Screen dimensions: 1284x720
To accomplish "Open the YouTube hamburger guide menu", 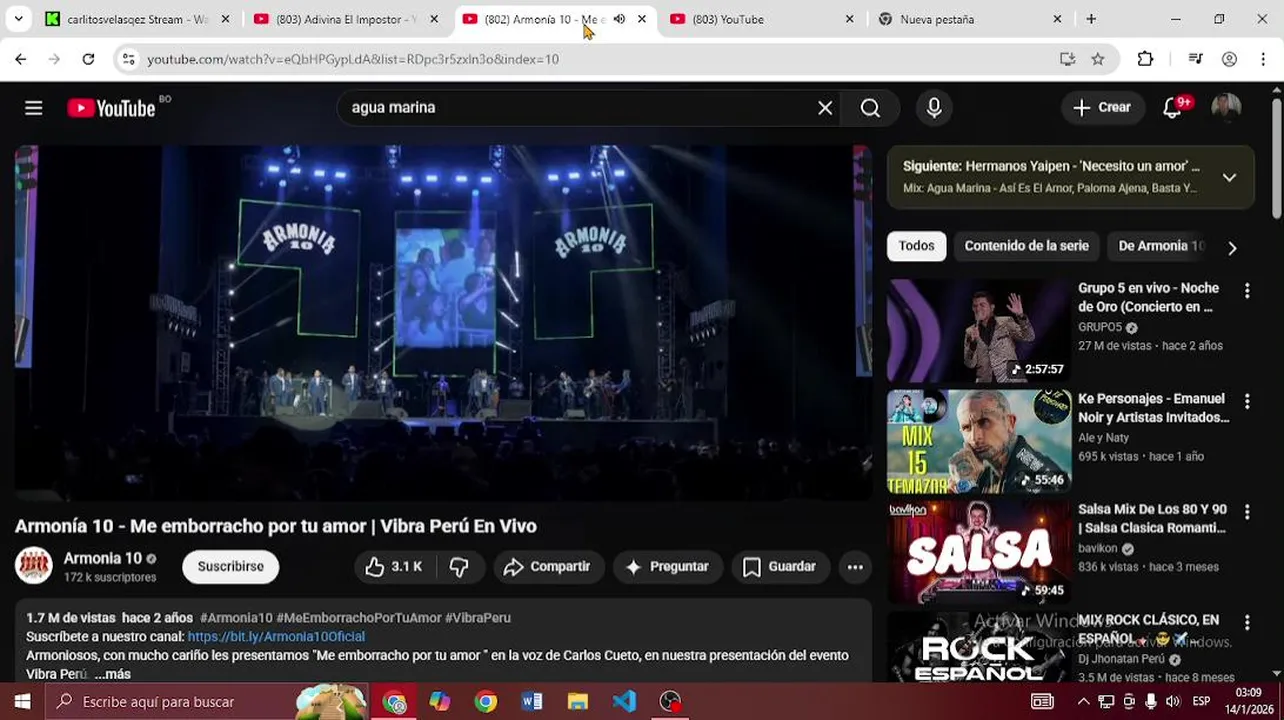I will pyautogui.click(x=34, y=108).
